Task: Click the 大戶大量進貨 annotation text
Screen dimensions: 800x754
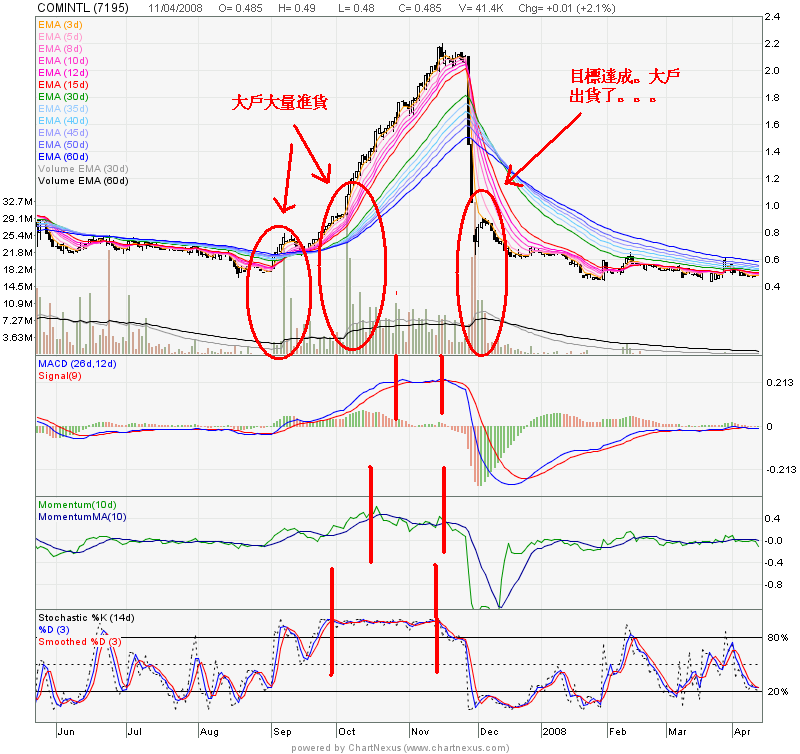Action: pos(279,102)
